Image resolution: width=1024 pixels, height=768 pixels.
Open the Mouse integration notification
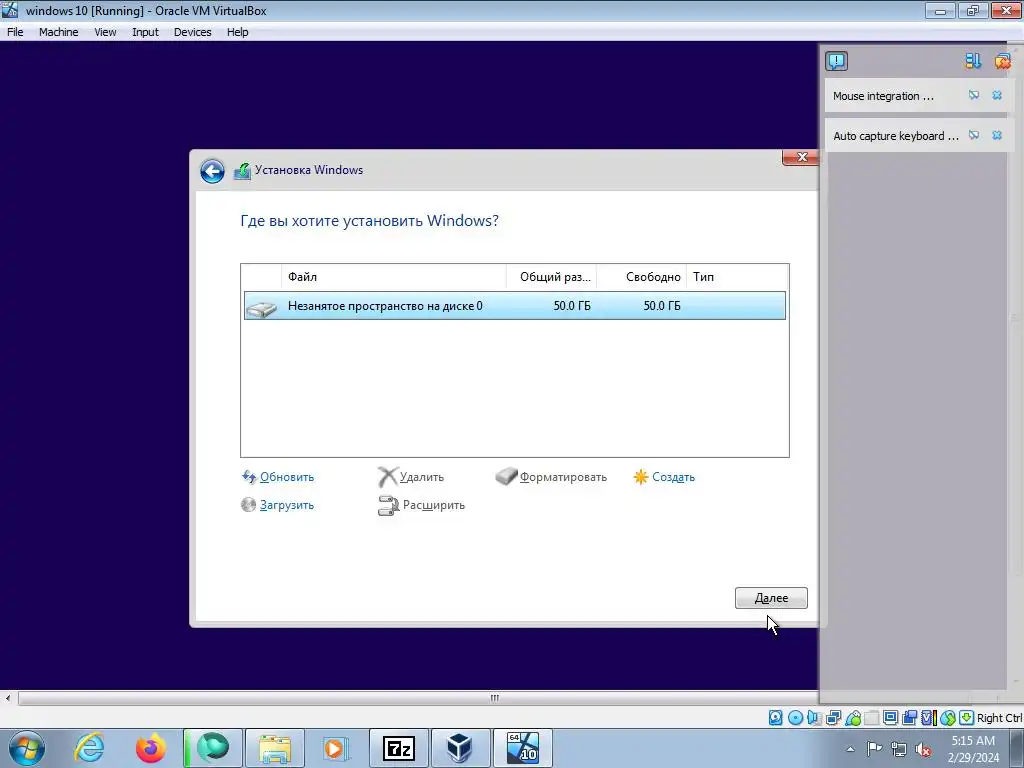pos(883,96)
